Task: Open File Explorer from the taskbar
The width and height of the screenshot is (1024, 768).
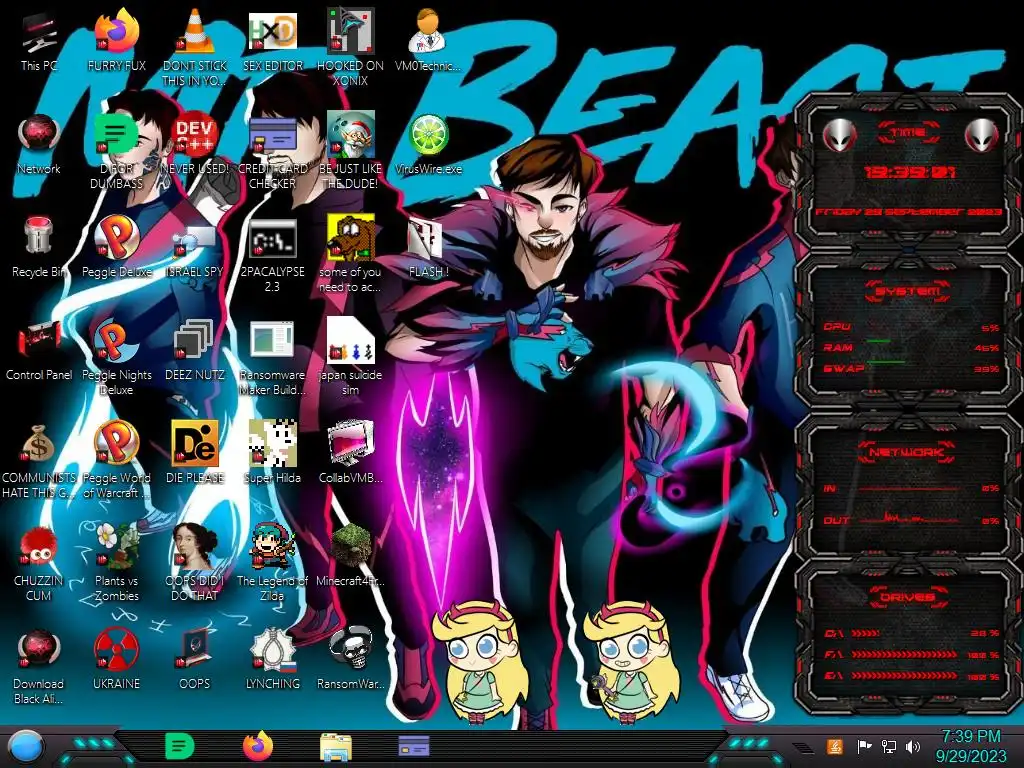Action: (336, 747)
